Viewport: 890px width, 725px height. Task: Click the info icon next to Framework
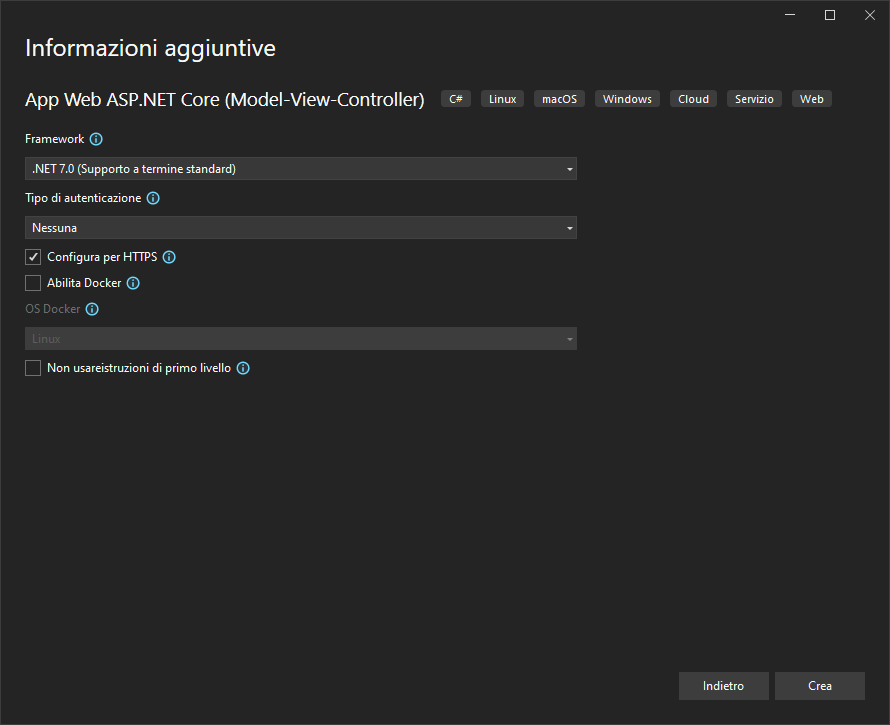point(96,139)
